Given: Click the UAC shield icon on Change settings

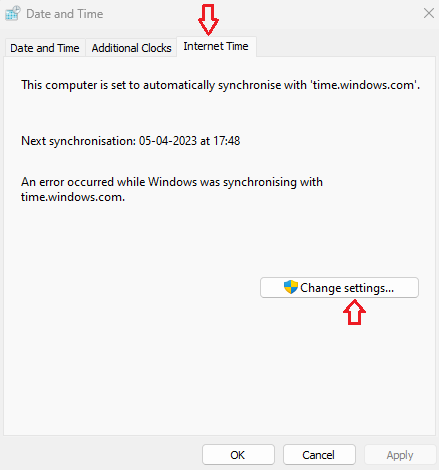Looking at the screenshot, I should coord(291,287).
